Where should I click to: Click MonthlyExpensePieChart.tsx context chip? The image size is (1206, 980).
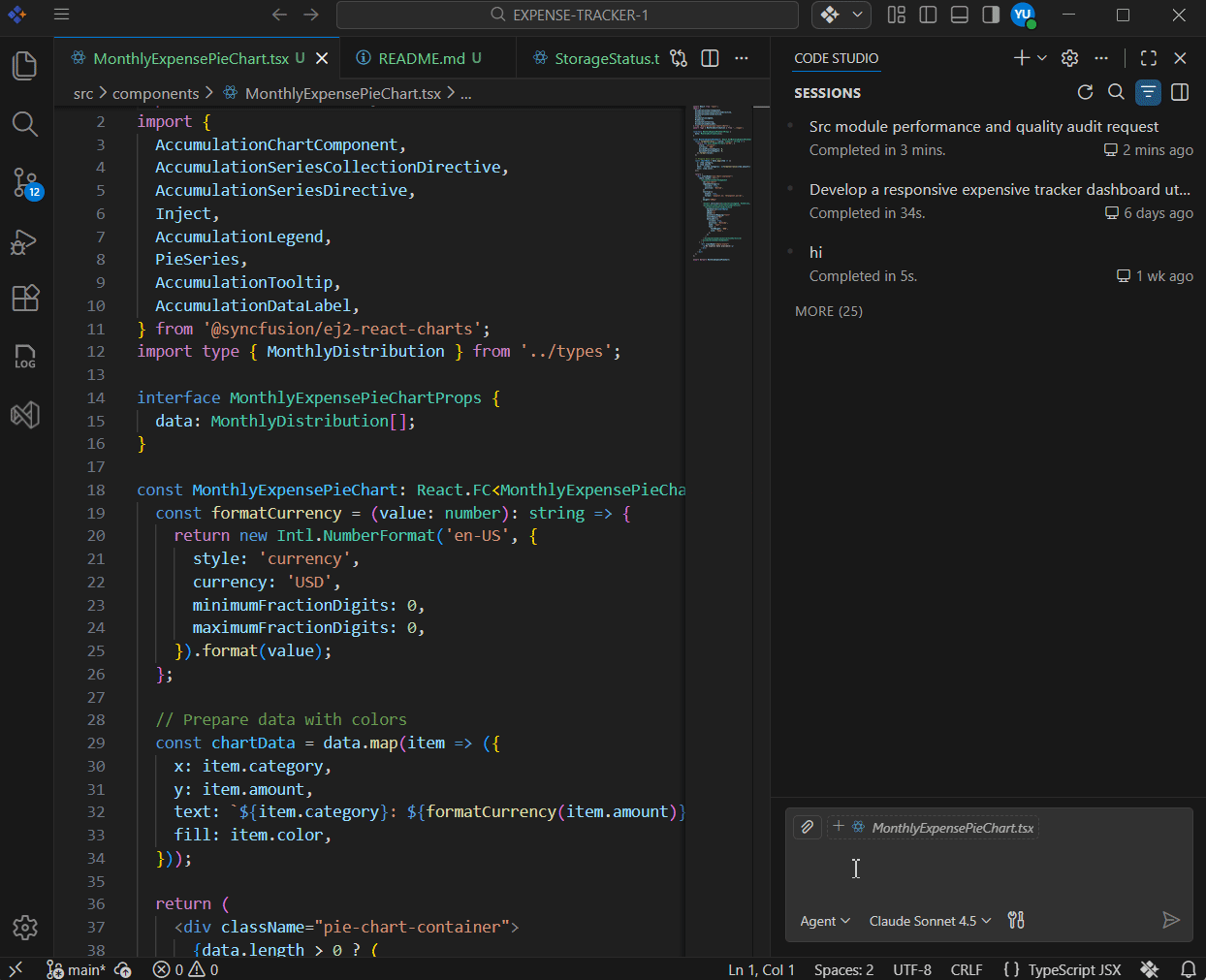pyautogui.click(x=934, y=827)
